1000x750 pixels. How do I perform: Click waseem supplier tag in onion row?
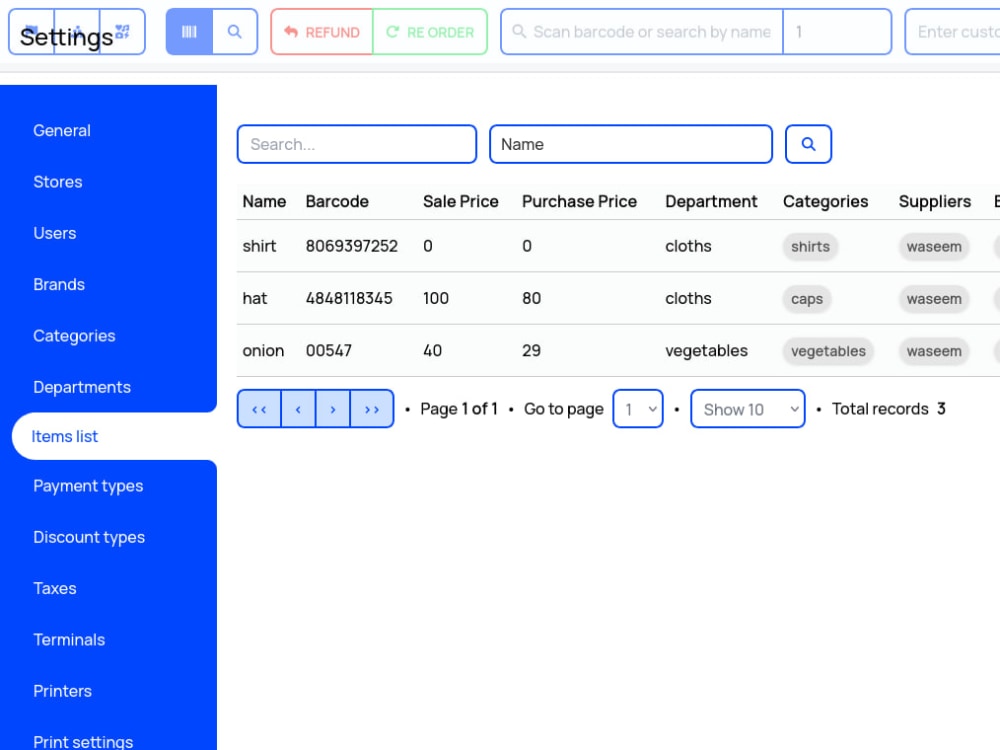click(x=934, y=351)
